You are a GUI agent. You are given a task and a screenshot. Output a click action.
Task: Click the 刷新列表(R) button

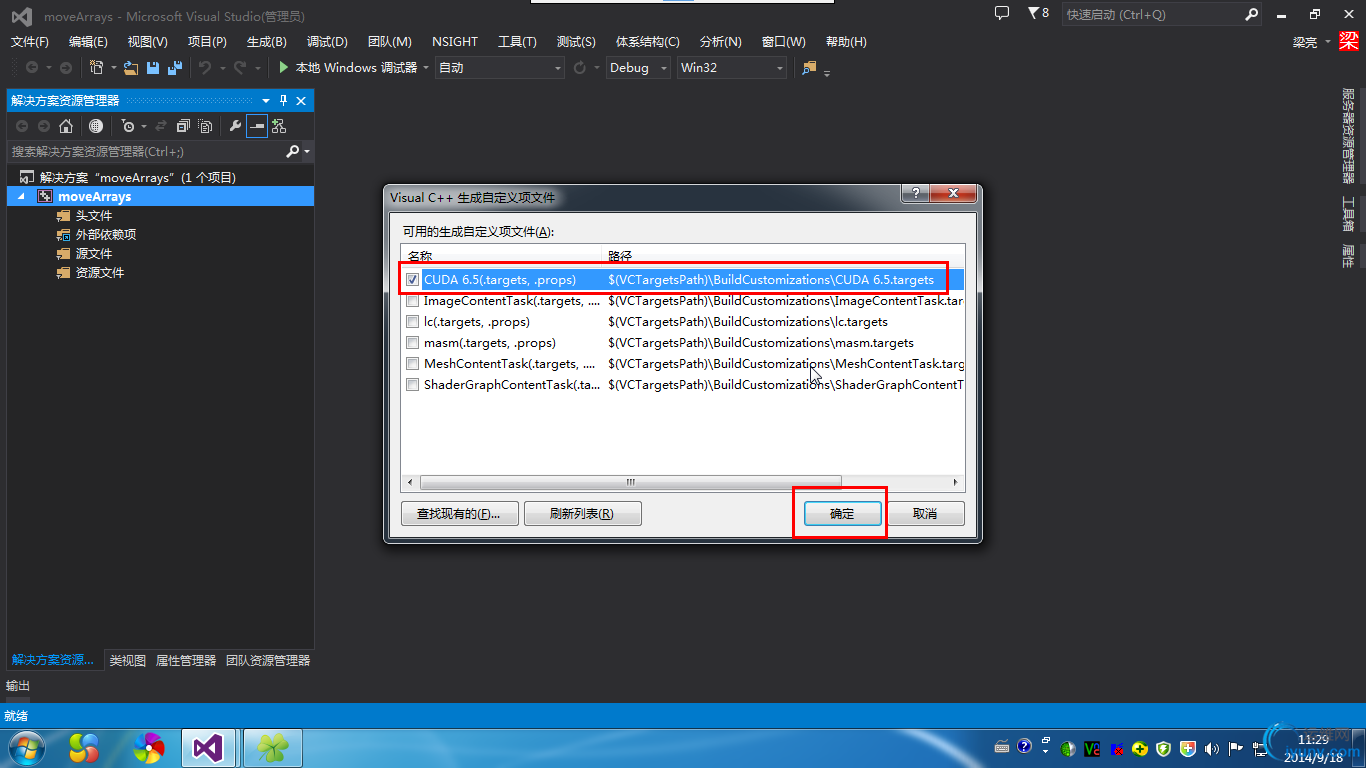(x=582, y=513)
